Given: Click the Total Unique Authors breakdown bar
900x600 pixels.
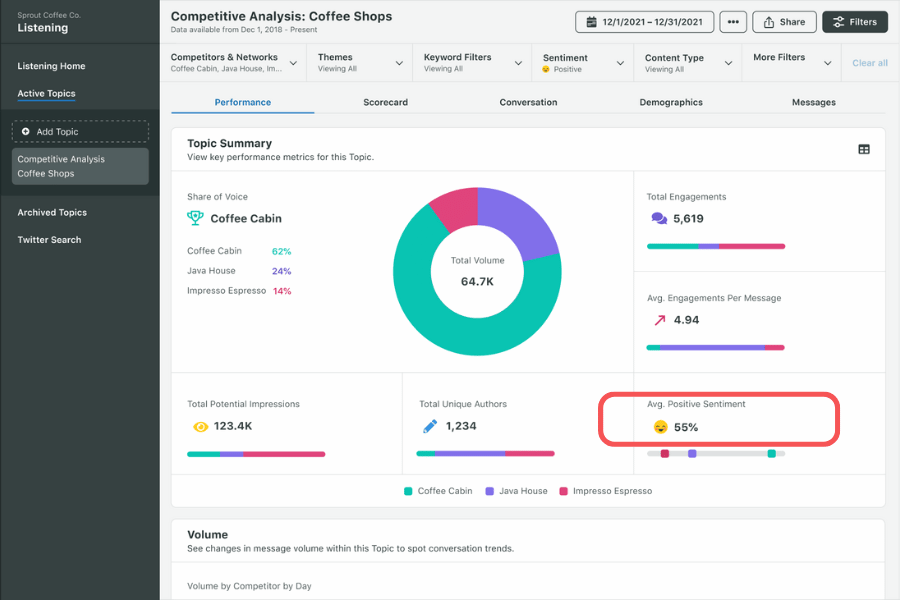Looking at the screenshot, I should [x=486, y=454].
